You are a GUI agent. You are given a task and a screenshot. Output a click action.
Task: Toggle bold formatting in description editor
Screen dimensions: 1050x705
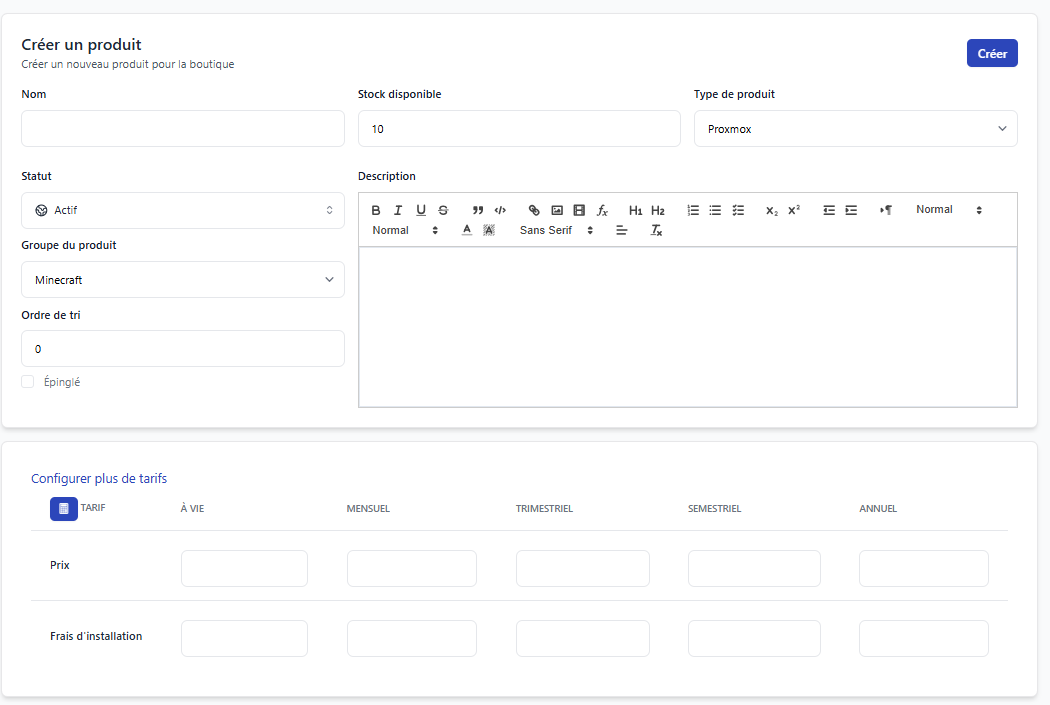coord(376,210)
